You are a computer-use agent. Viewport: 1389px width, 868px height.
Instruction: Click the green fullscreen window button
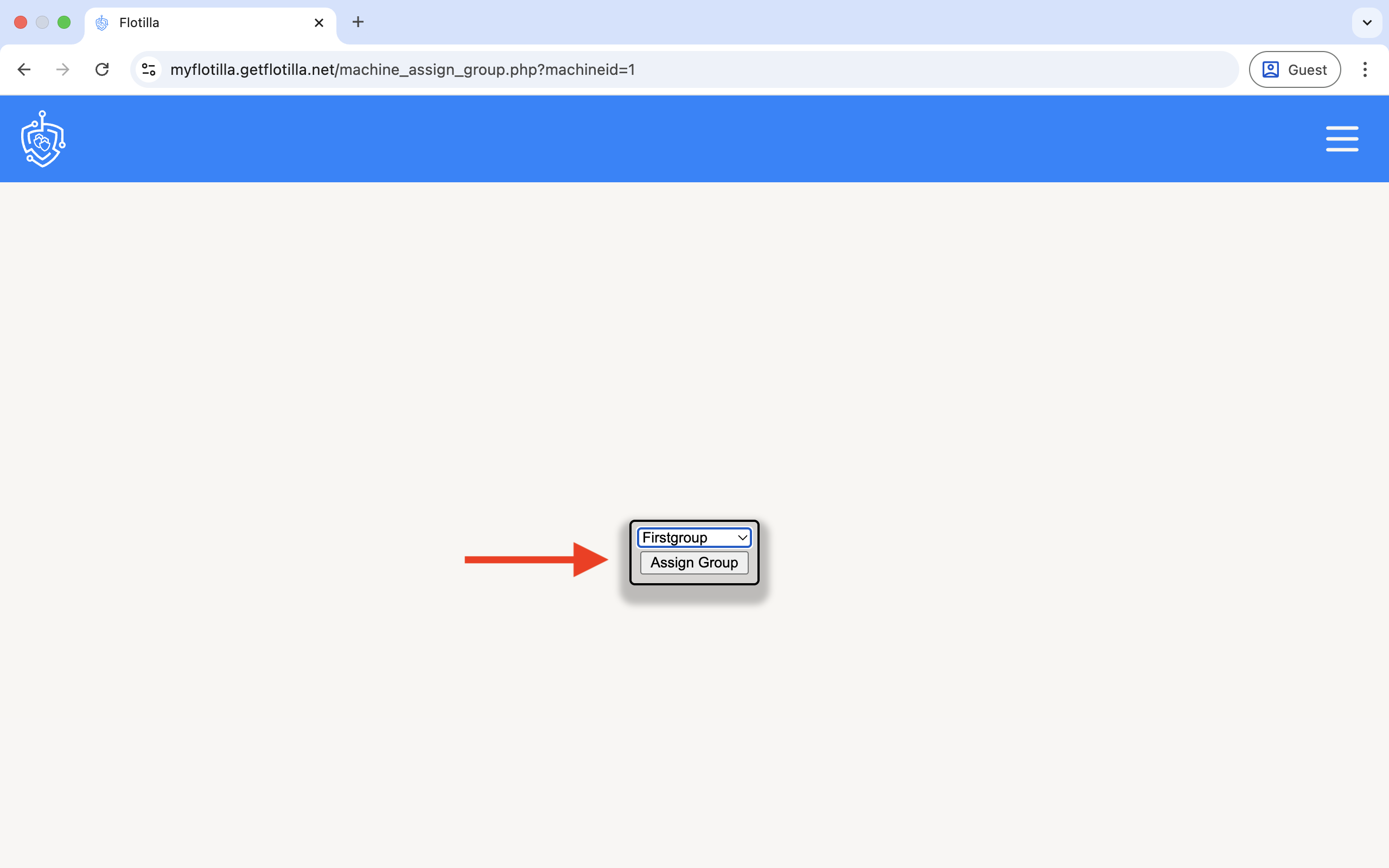(x=64, y=22)
